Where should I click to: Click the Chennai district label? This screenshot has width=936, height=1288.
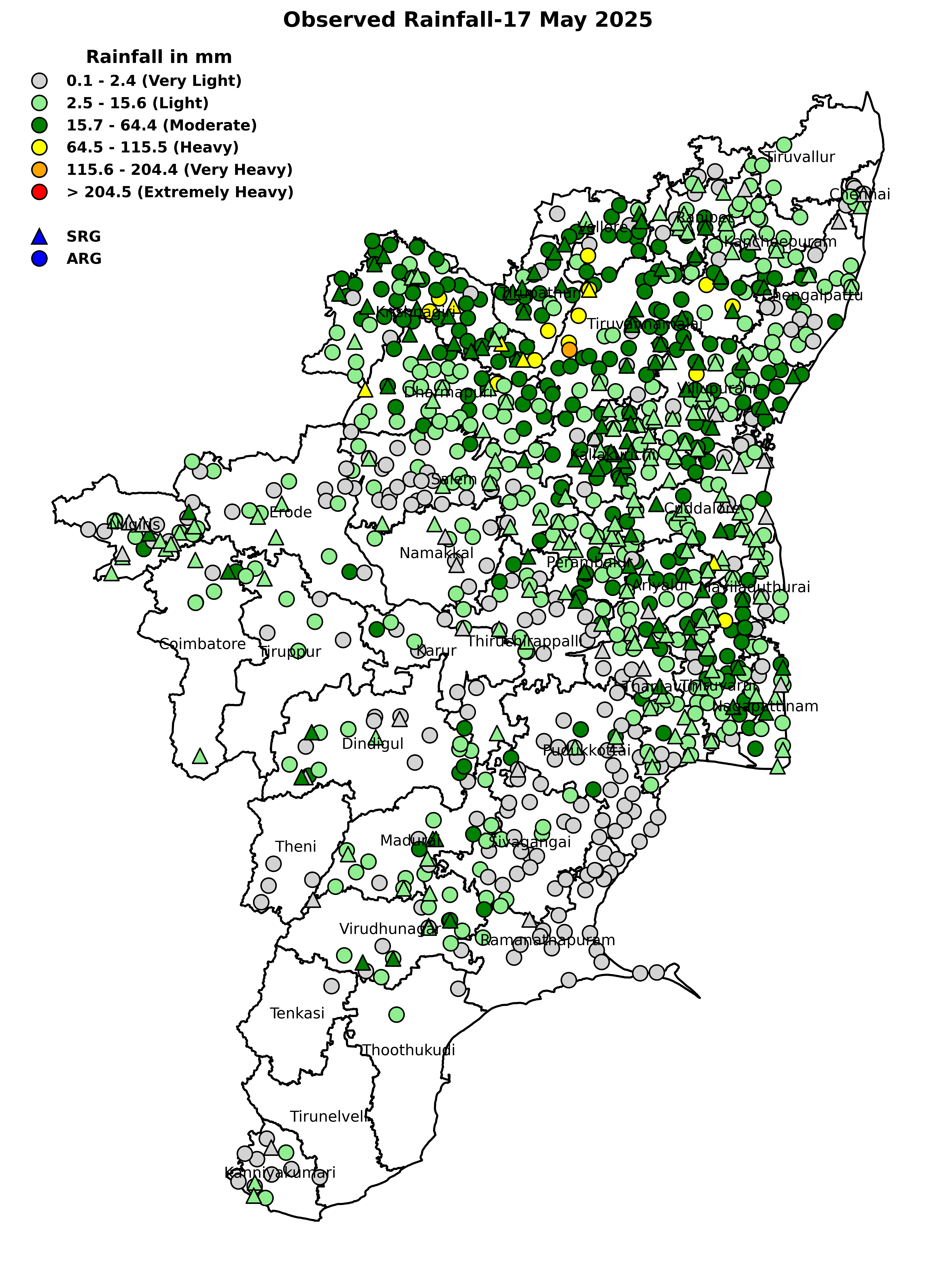860,194
